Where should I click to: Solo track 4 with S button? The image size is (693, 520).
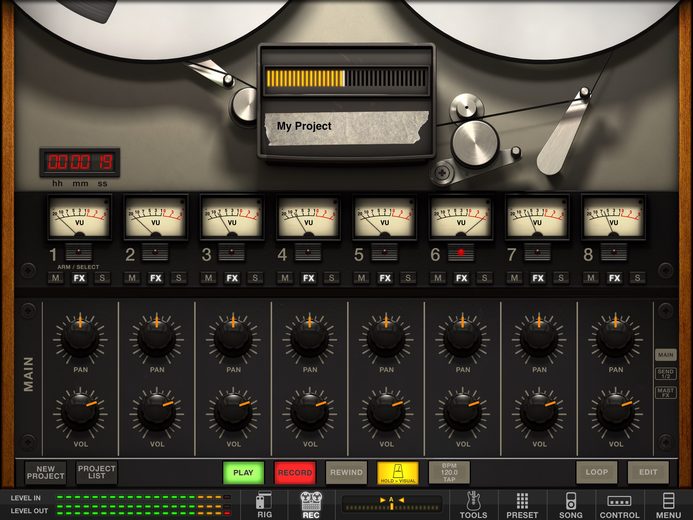point(332,278)
